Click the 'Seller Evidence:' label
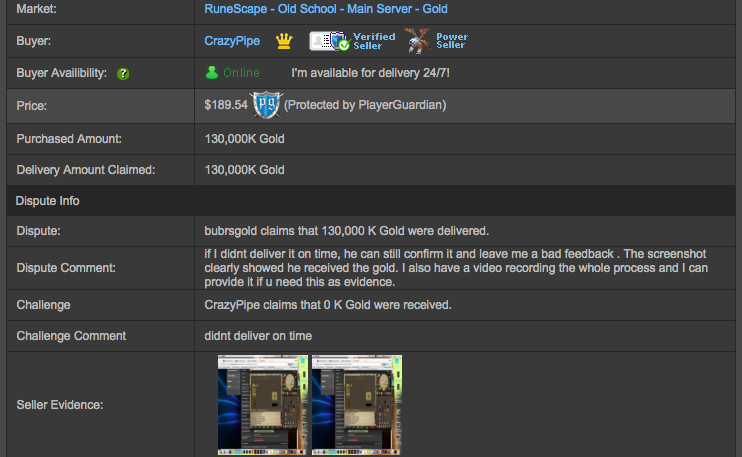Viewport: 742px width, 457px height. tap(60, 405)
